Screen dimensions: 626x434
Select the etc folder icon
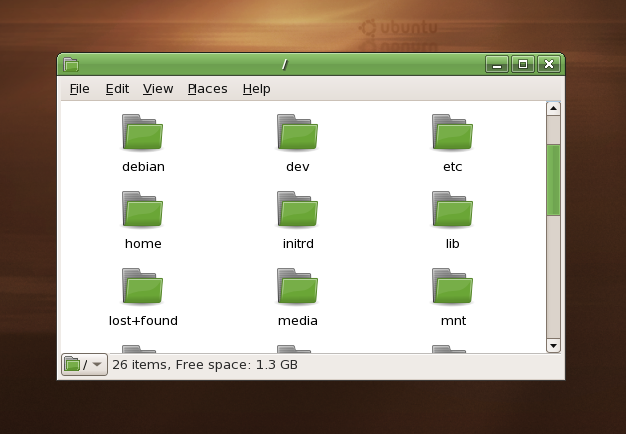coord(452,132)
